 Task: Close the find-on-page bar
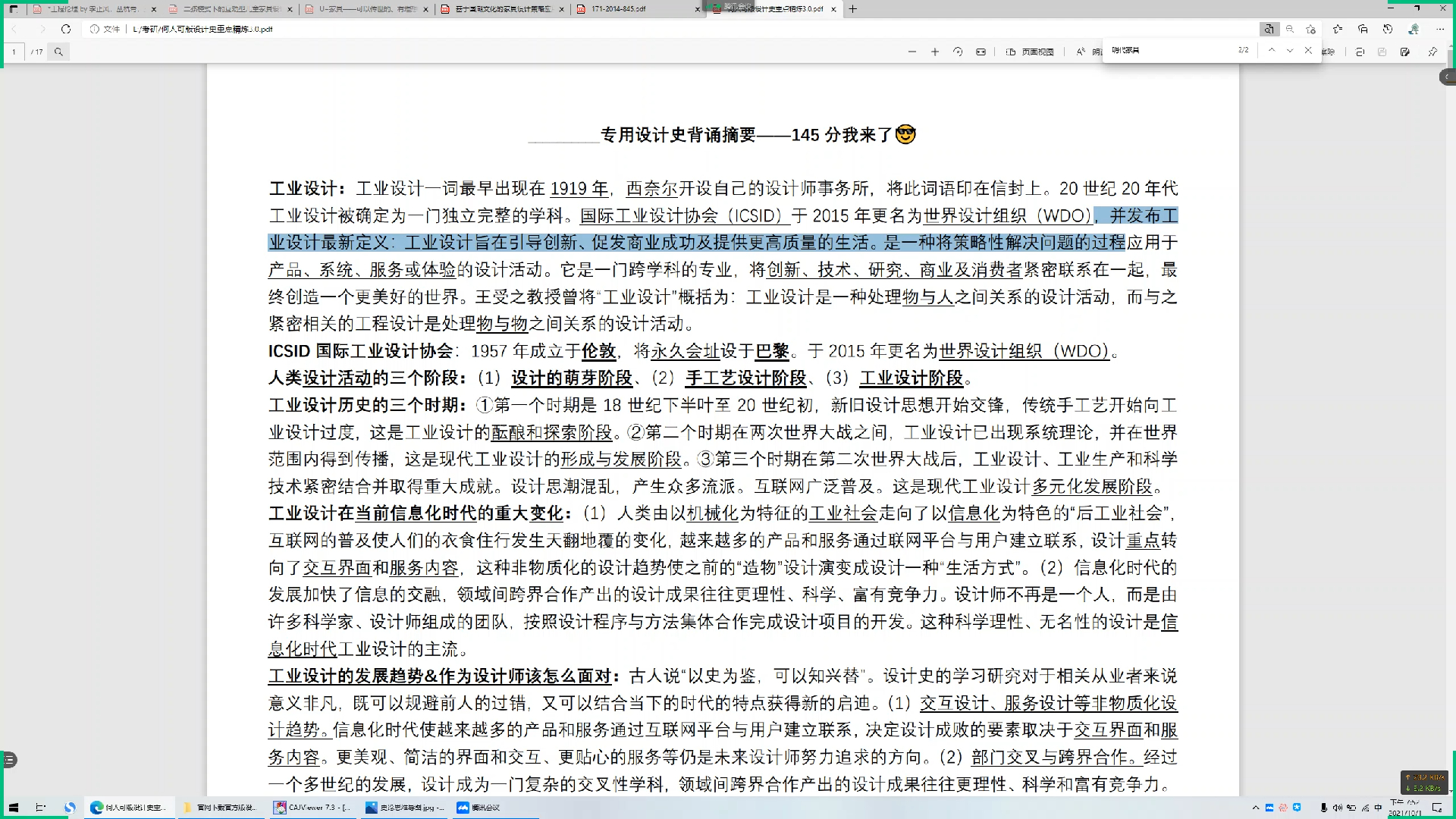(1308, 50)
